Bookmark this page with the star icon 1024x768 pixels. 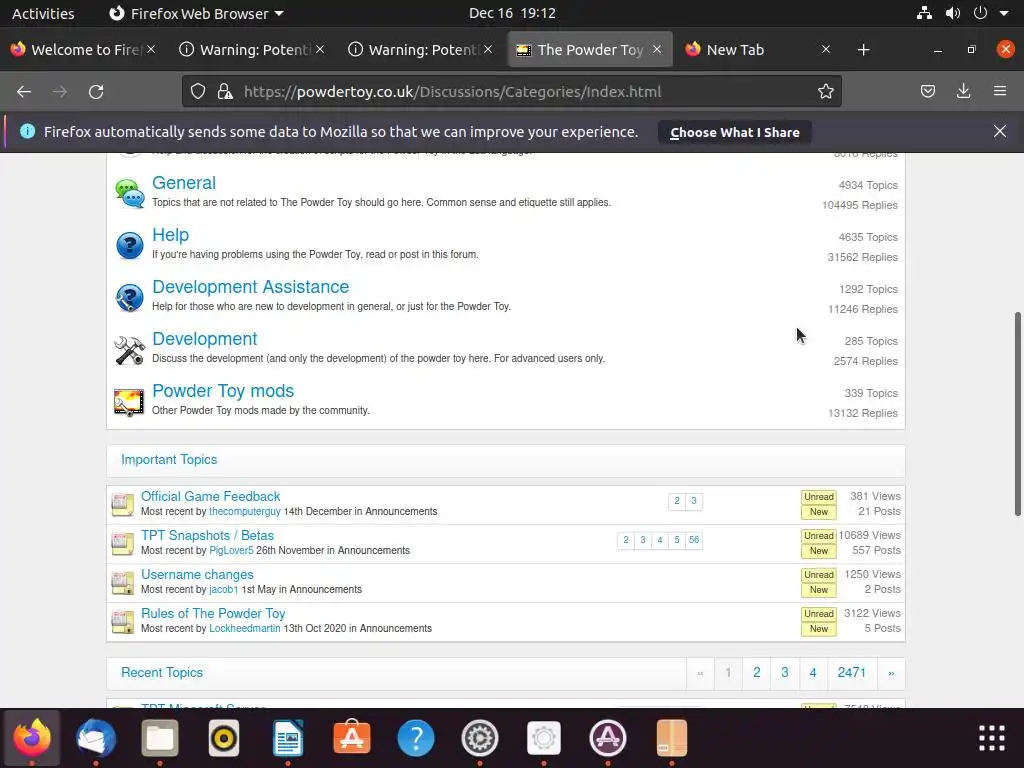825,91
